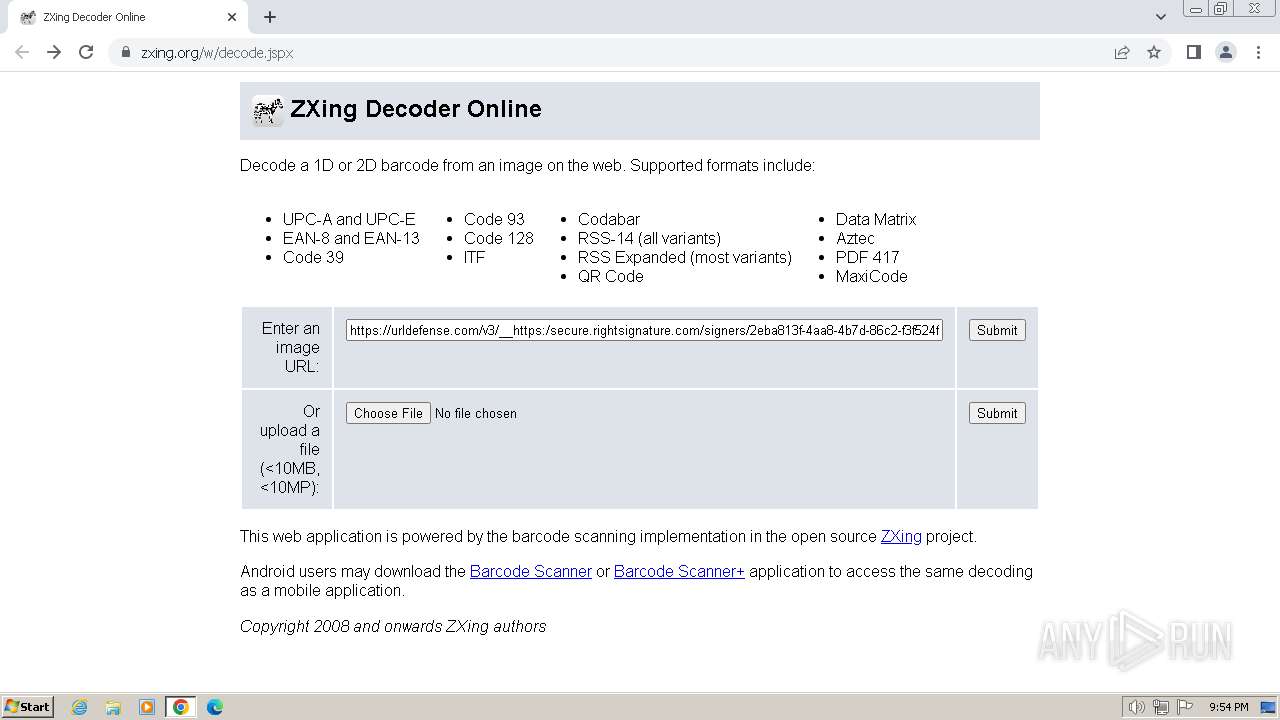Click the 'No file chosen' label
This screenshot has width=1280, height=720.
click(x=476, y=413)
